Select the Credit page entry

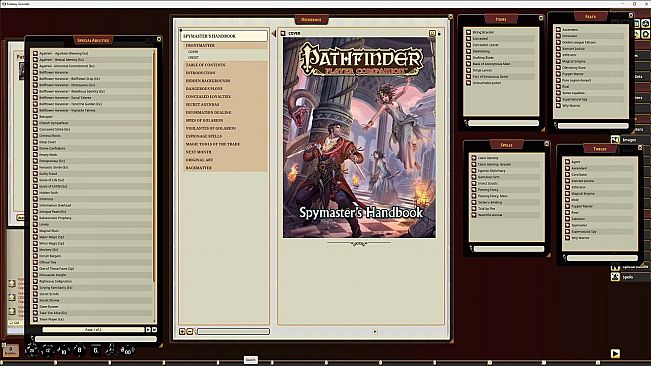pos(193,58)
